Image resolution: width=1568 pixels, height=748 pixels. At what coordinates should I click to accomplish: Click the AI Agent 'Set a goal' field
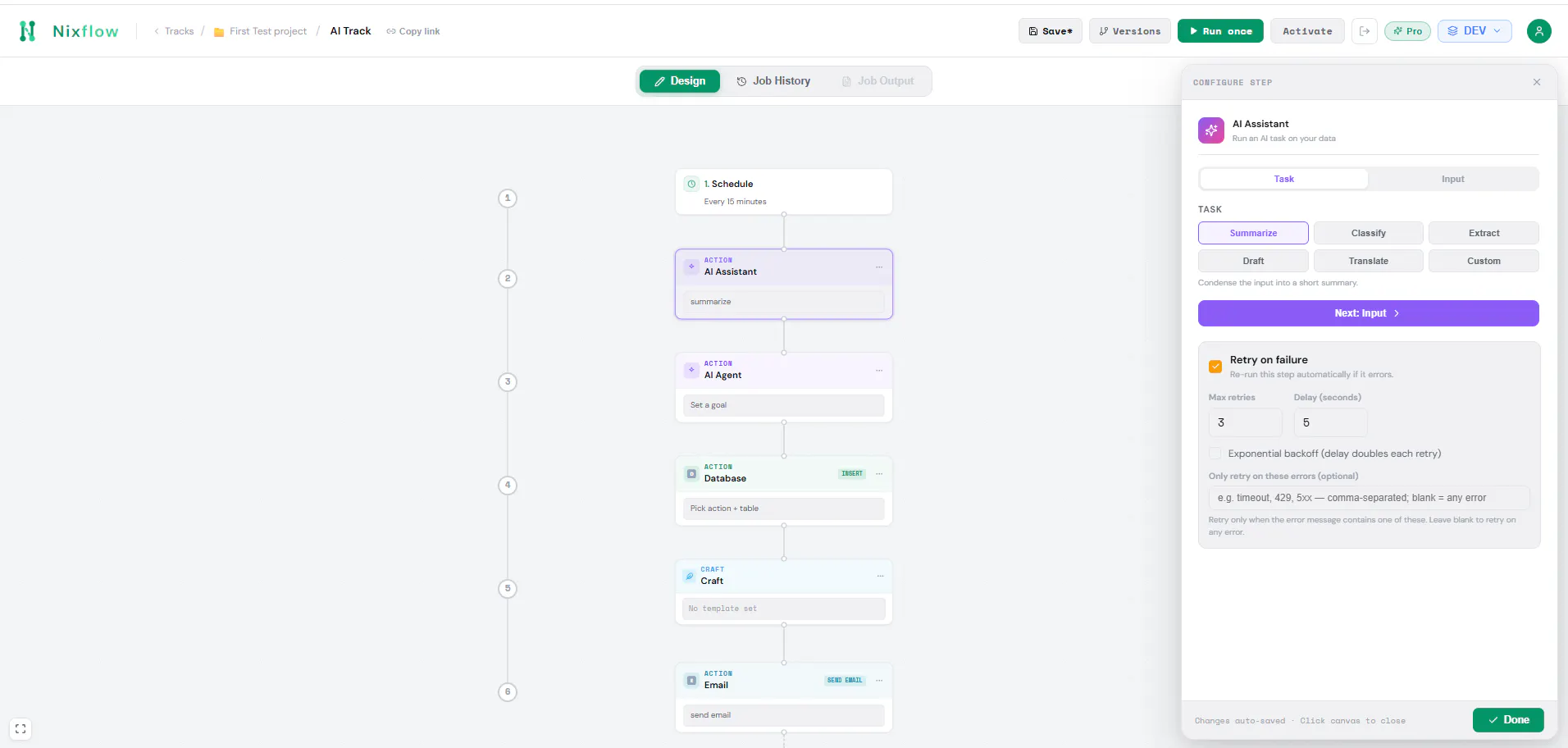[x=784, y=405]
